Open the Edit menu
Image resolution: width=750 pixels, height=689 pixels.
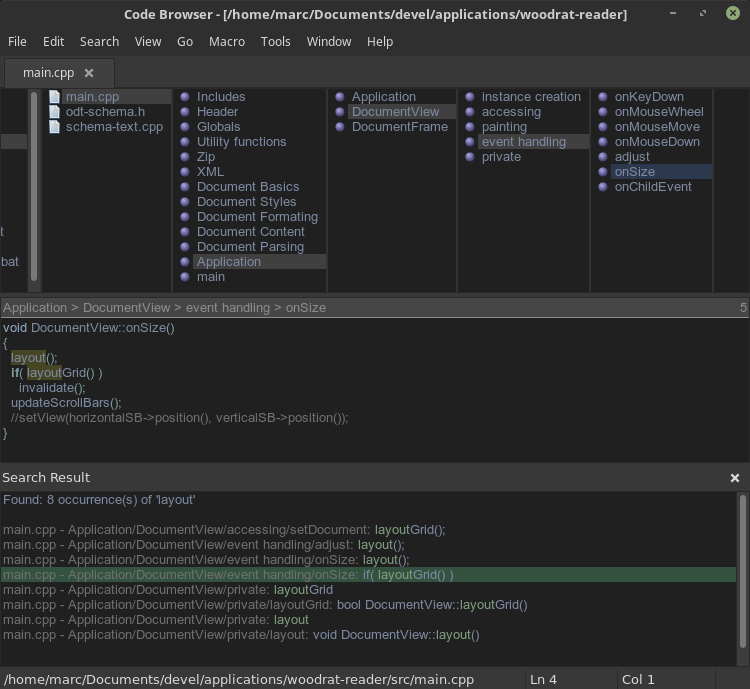[x=54, y=42]
